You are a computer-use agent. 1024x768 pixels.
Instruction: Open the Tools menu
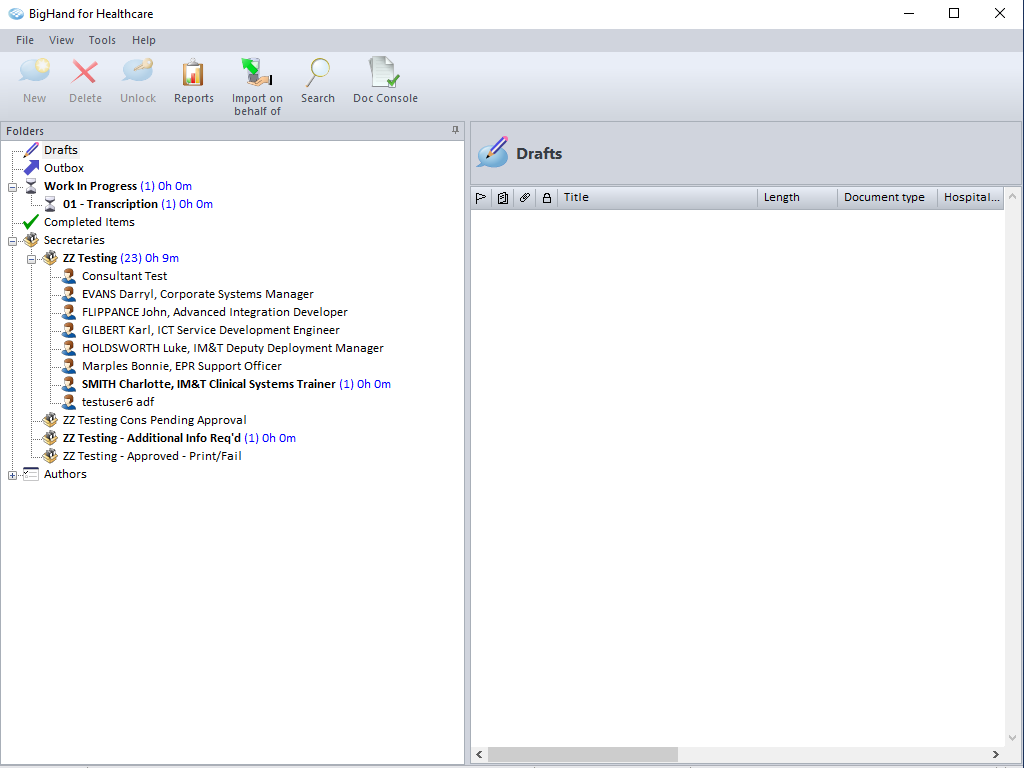pyautogui.click(x=102, y=40)
